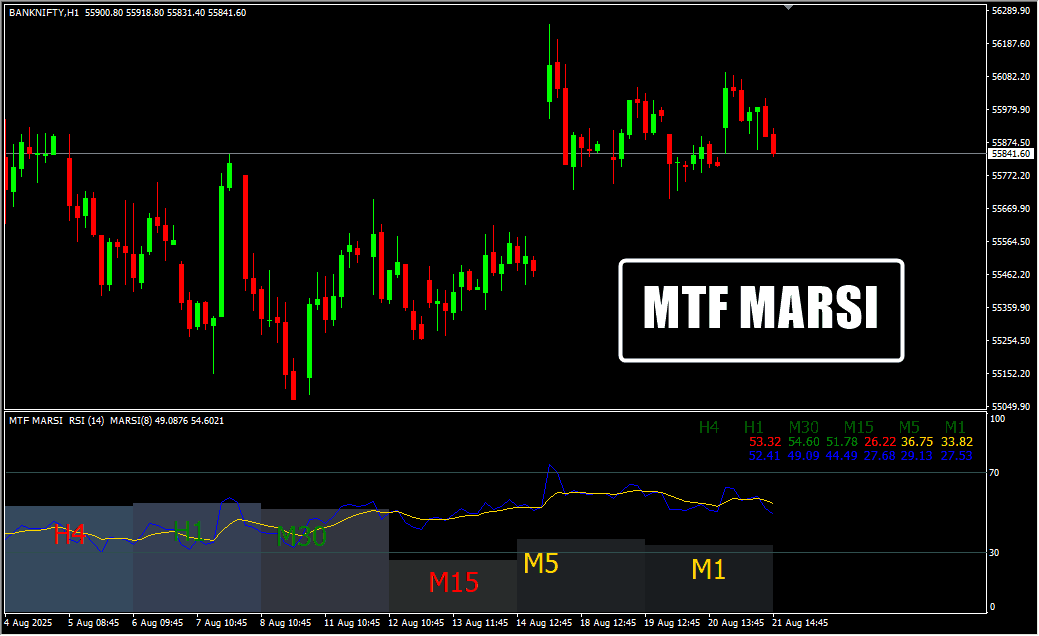Screen dimensions: 1039x636
Task: Click the 30 level label on indicator scale
Action: (x=995, y=552)
